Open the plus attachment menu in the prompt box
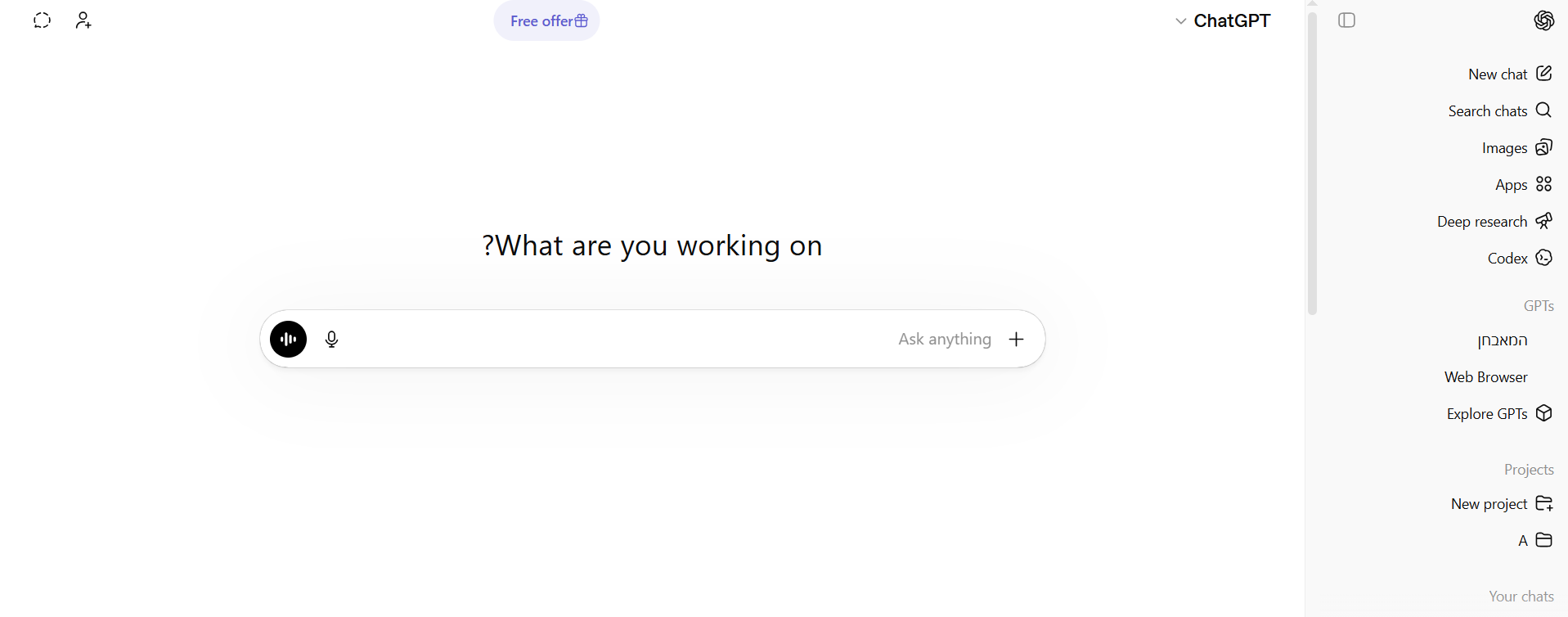 [1016, 339]
